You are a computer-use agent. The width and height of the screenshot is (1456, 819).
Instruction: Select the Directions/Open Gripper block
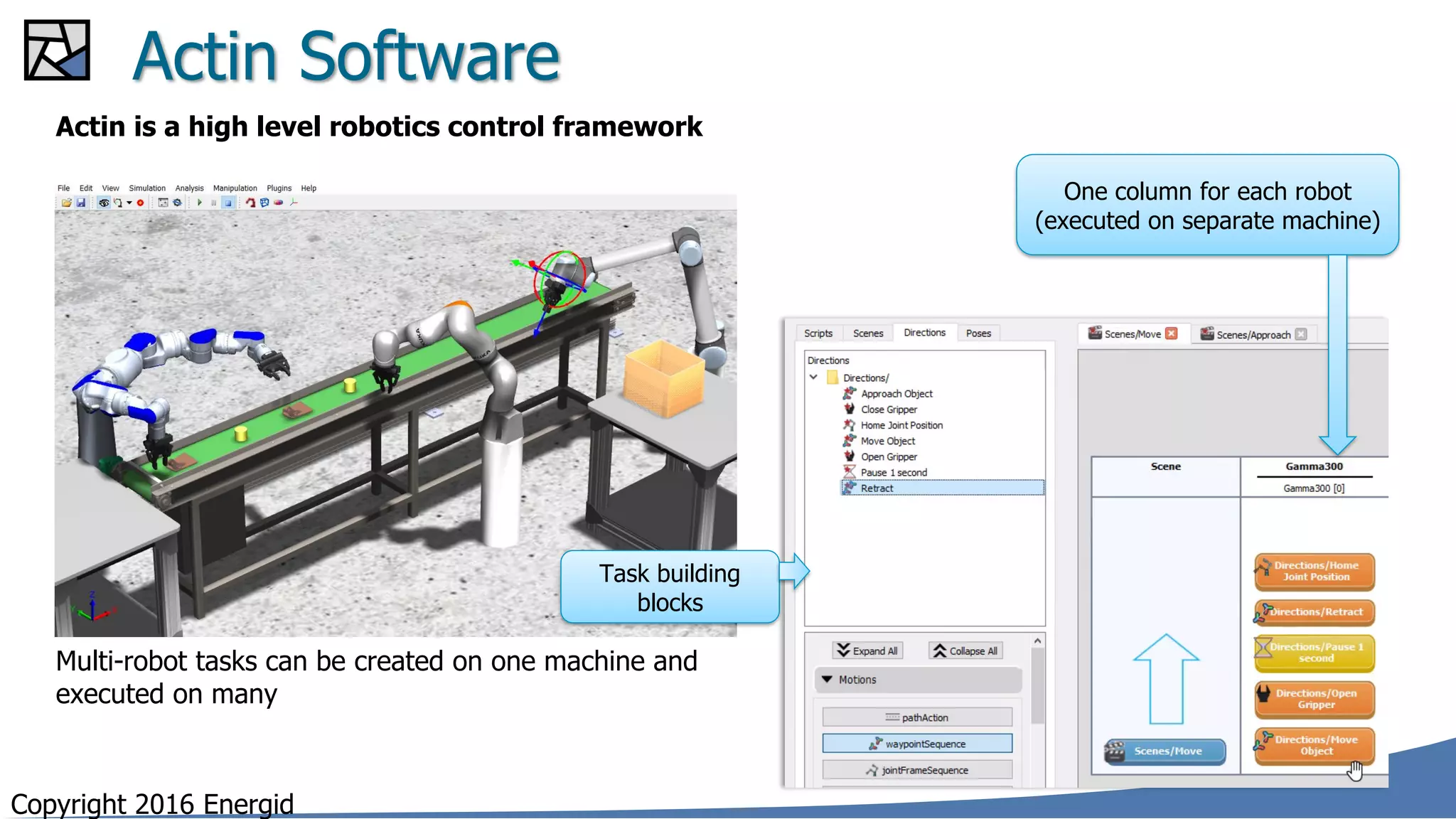pyautogui.click(x=1315, y=699)
